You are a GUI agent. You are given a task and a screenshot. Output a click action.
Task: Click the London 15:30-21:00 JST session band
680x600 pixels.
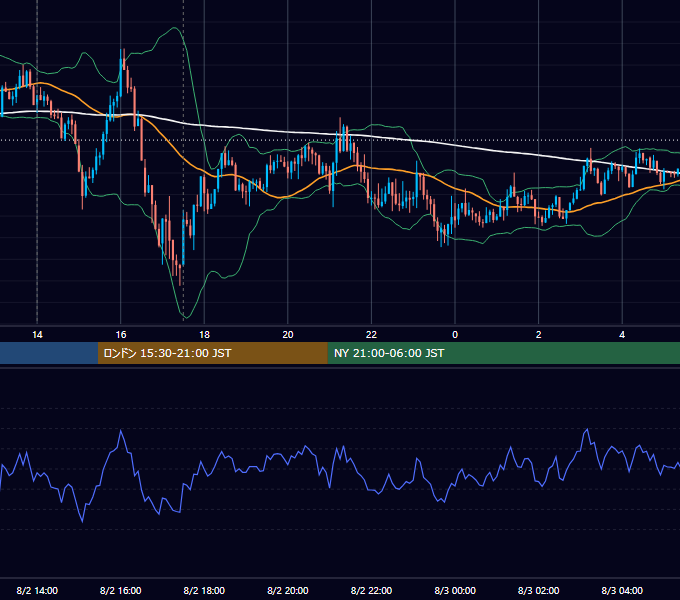212,353
